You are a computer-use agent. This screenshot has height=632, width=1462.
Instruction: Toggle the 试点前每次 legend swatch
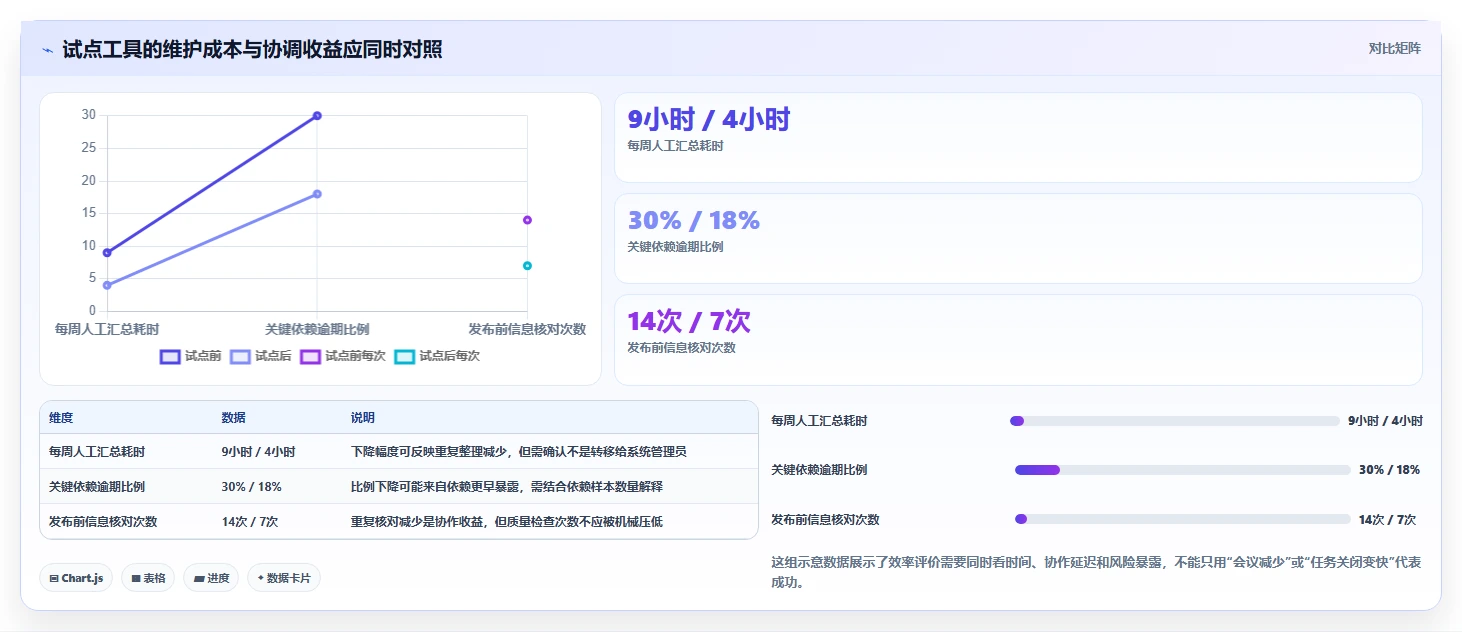(x=310, y=356)
